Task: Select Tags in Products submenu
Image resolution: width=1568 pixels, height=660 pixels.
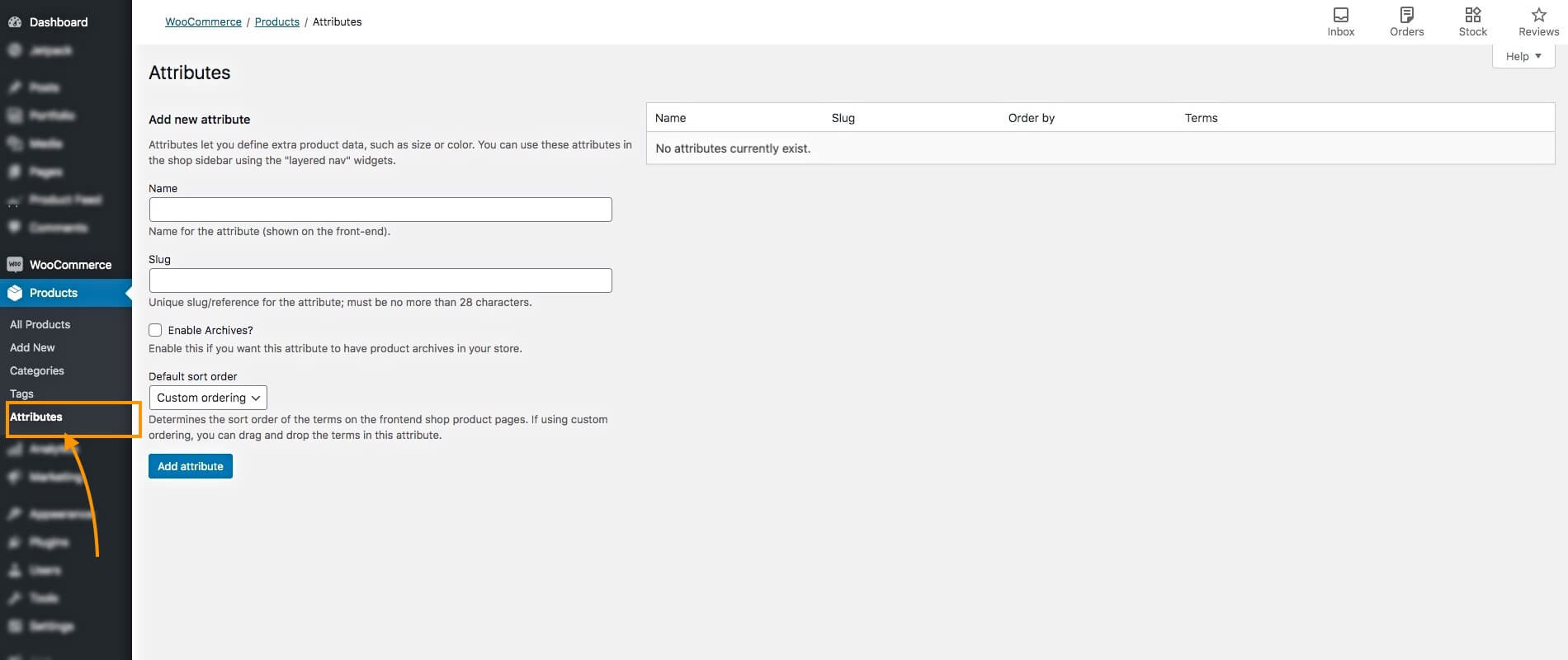Action: tap(21, 394)
